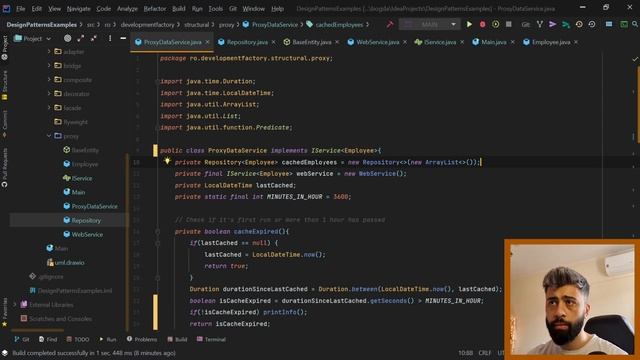This screenshot has height=360, width=640.
Task: Show Git history clock icon
Action: coord(579,24)
